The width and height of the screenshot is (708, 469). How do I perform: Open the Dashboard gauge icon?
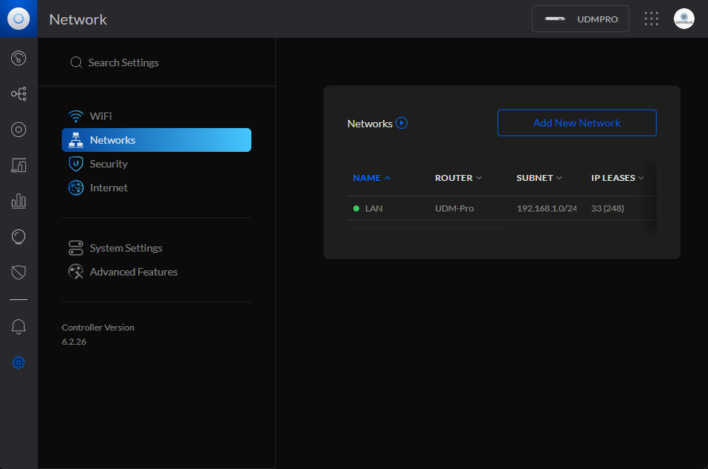18,58
